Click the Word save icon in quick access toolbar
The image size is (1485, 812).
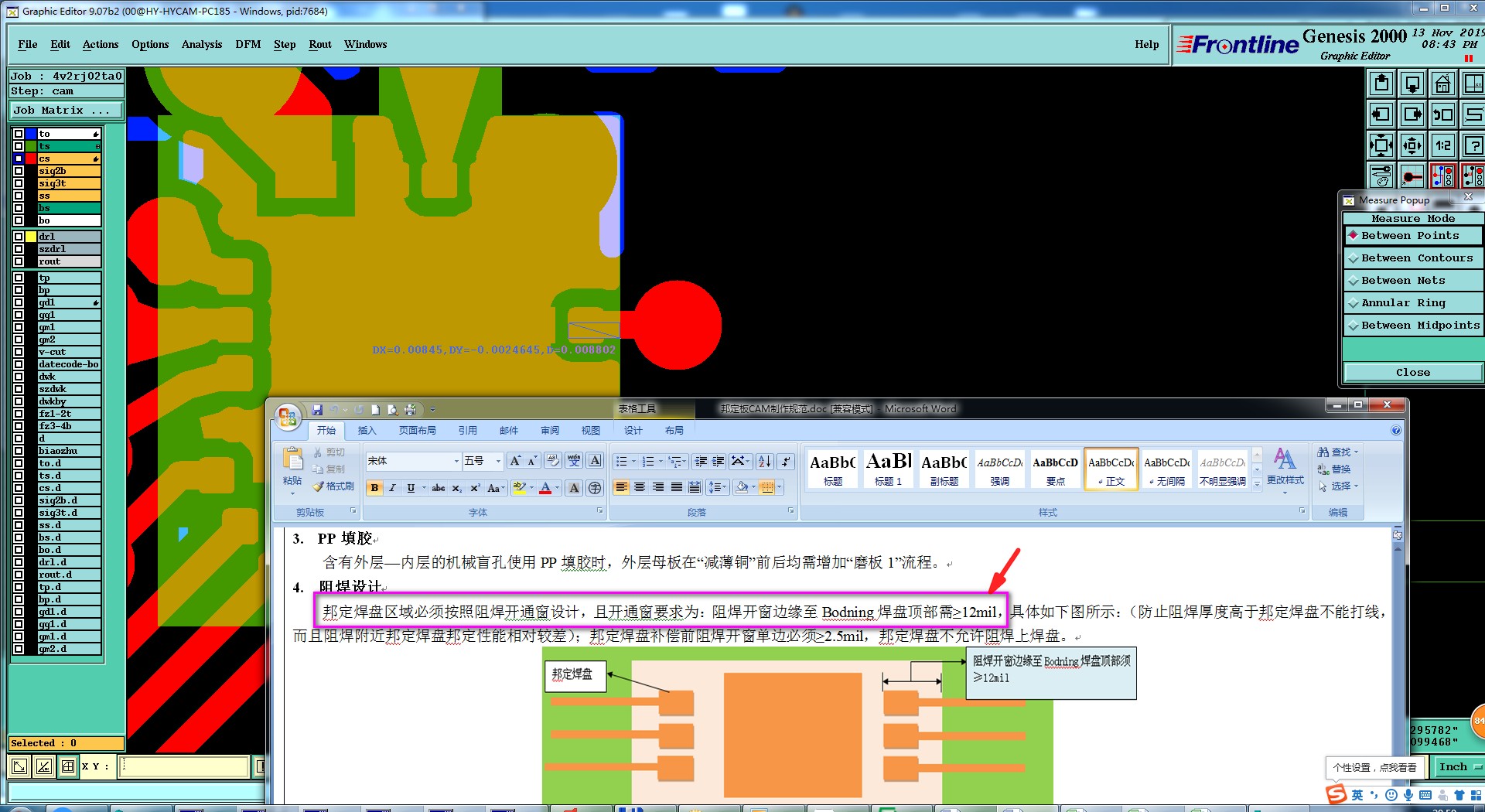(x=317, y=409)
